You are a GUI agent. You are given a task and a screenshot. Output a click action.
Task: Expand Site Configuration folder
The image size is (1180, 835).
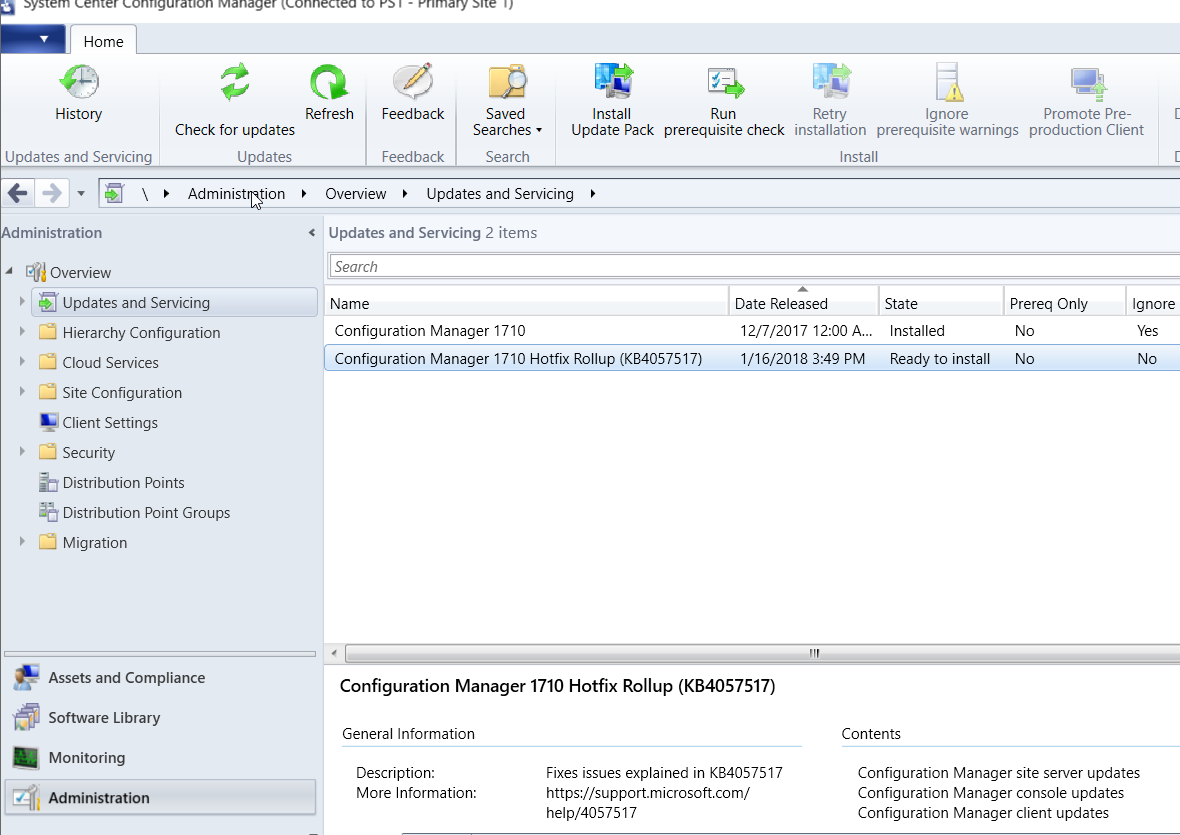coord(22,392)
